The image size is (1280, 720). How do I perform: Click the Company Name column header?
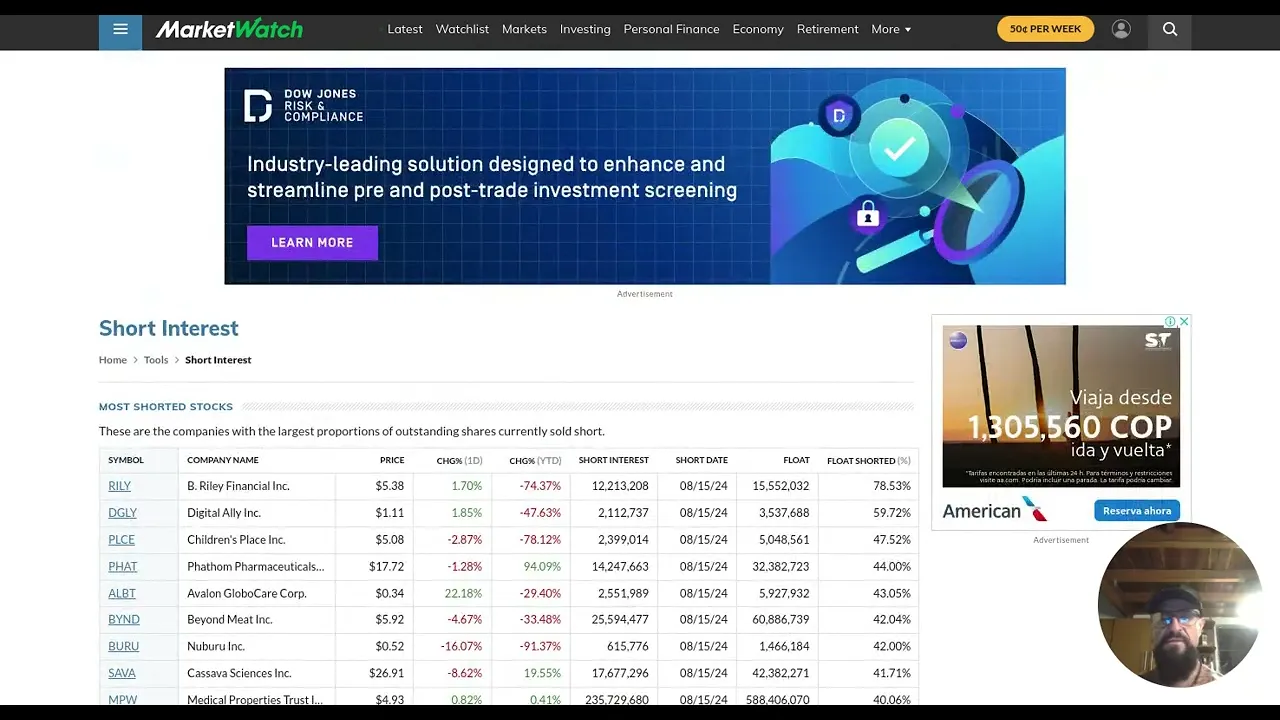[x=223, y=460]
